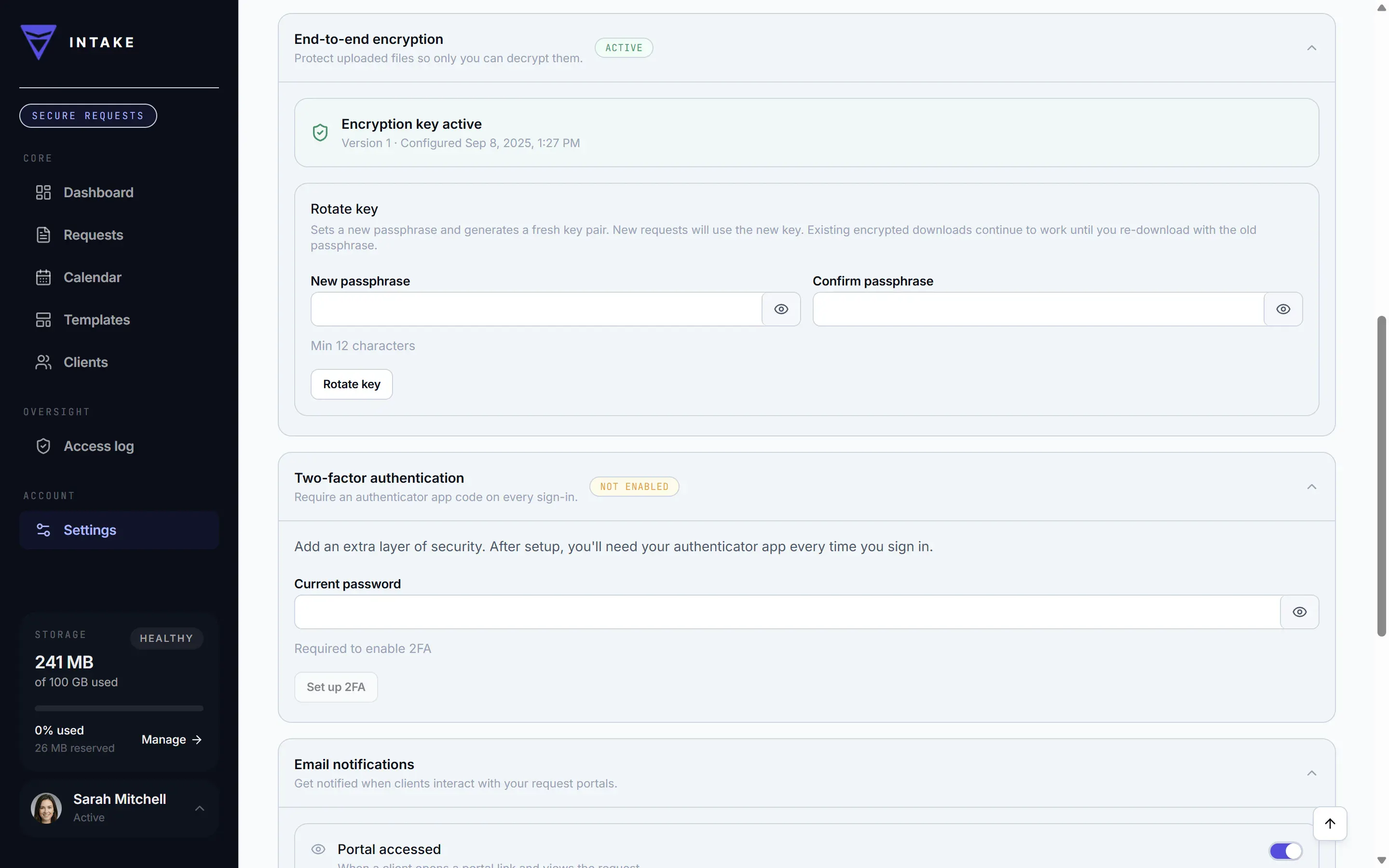Click the Manage storage link
Image resolution: width=1389 pixels, height=868 pixels.
click(x=172, y=739)
